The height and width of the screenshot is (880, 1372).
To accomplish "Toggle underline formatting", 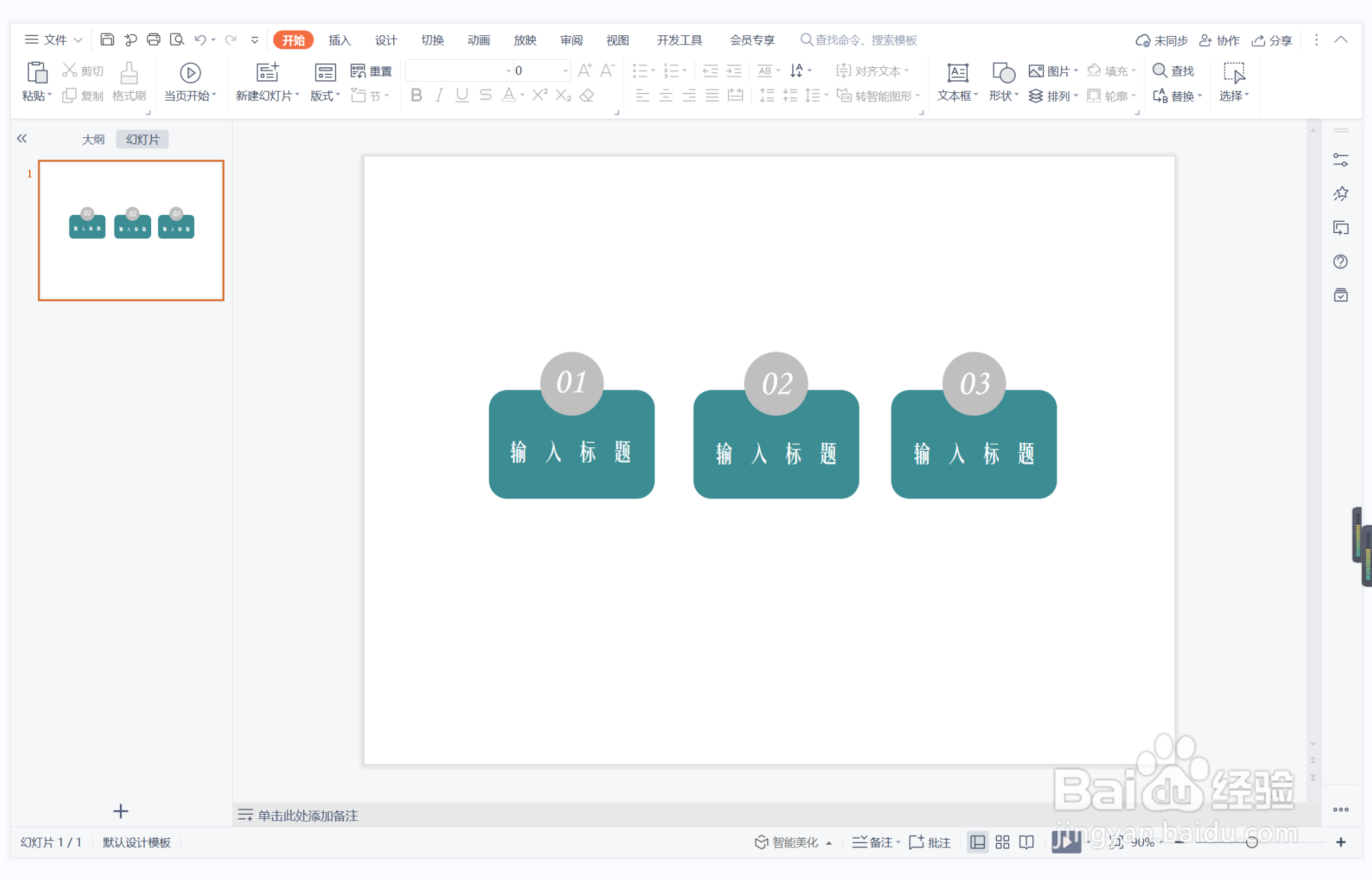I will pyautogui.click(x=462, y=96).
